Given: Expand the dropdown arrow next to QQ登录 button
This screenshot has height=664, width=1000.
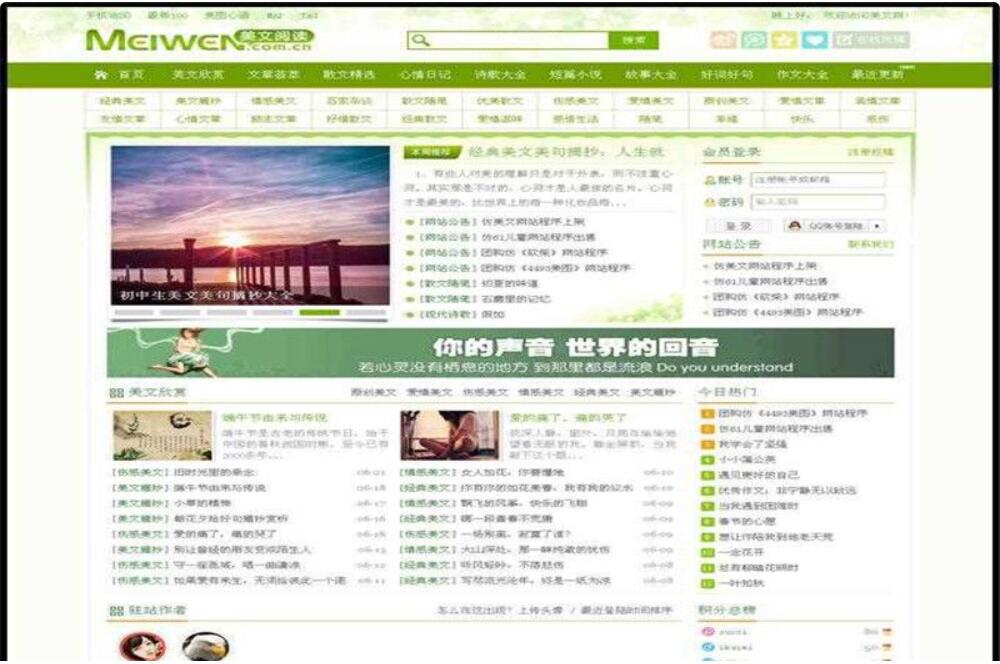Looking at the screenshot, I should point(876,226).
